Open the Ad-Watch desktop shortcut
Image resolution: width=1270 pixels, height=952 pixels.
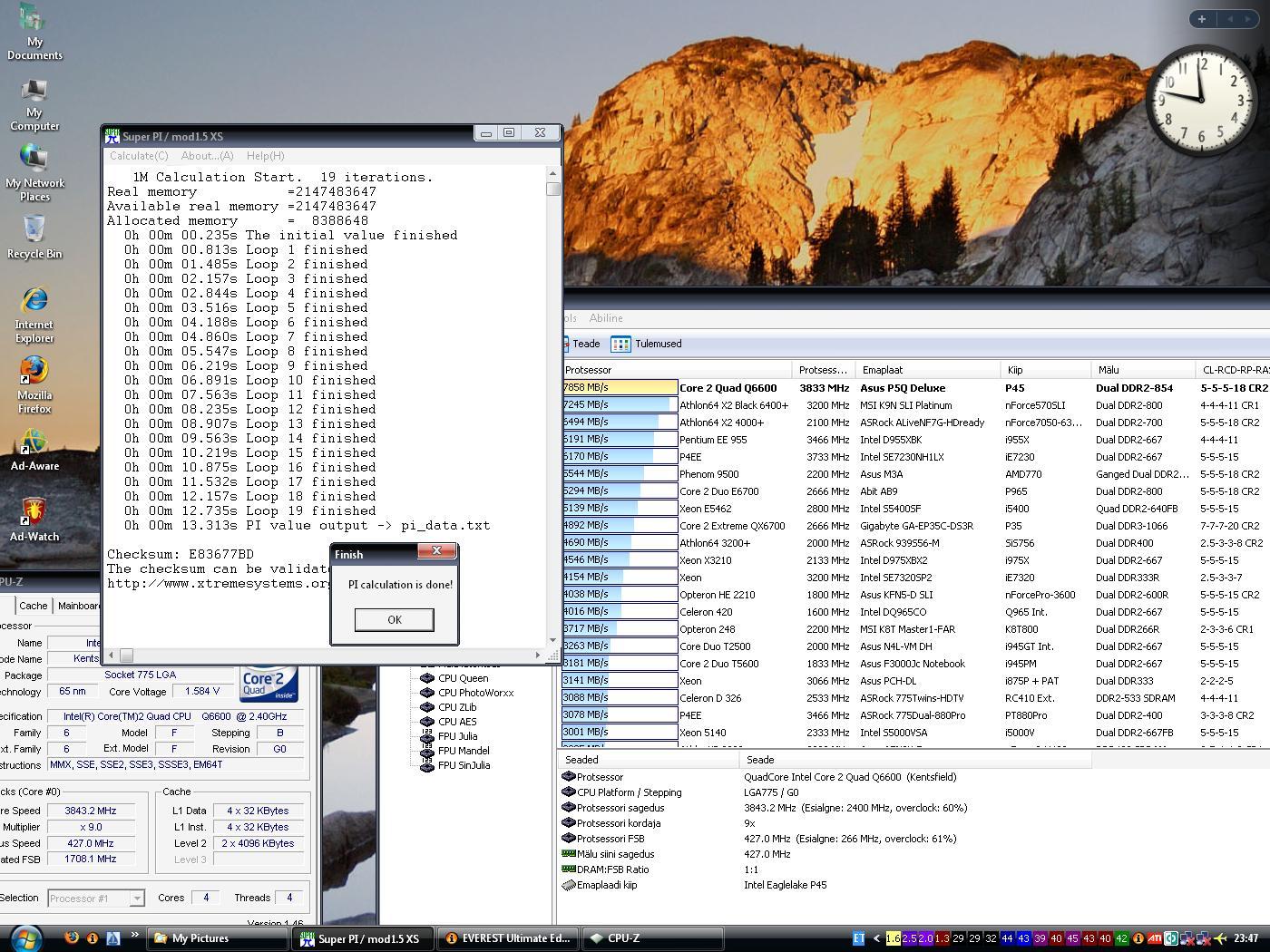pyautogui.click(x=34, y=520)
